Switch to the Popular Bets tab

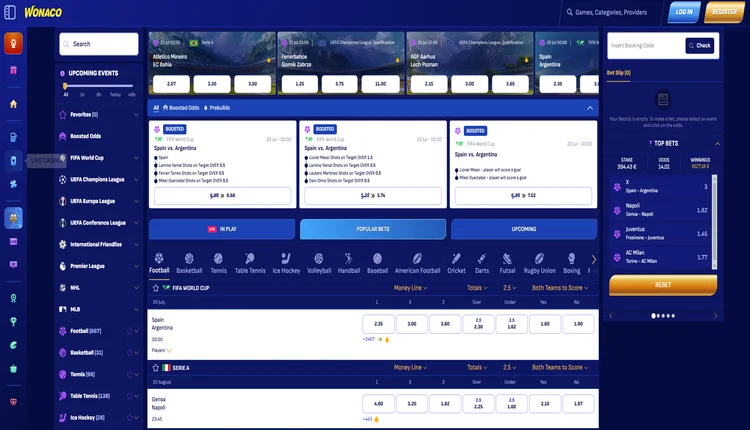coord(373,229)
